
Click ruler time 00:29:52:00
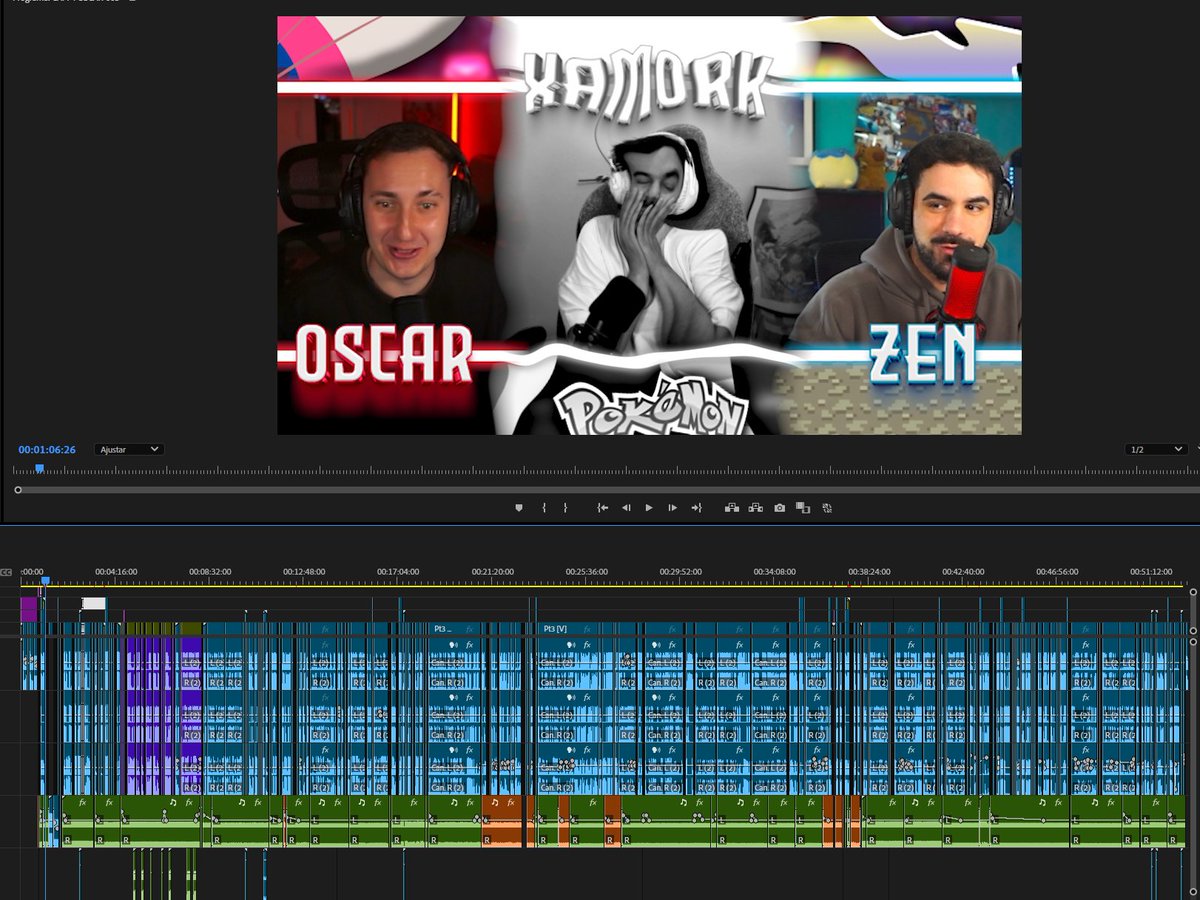[681, 572]
